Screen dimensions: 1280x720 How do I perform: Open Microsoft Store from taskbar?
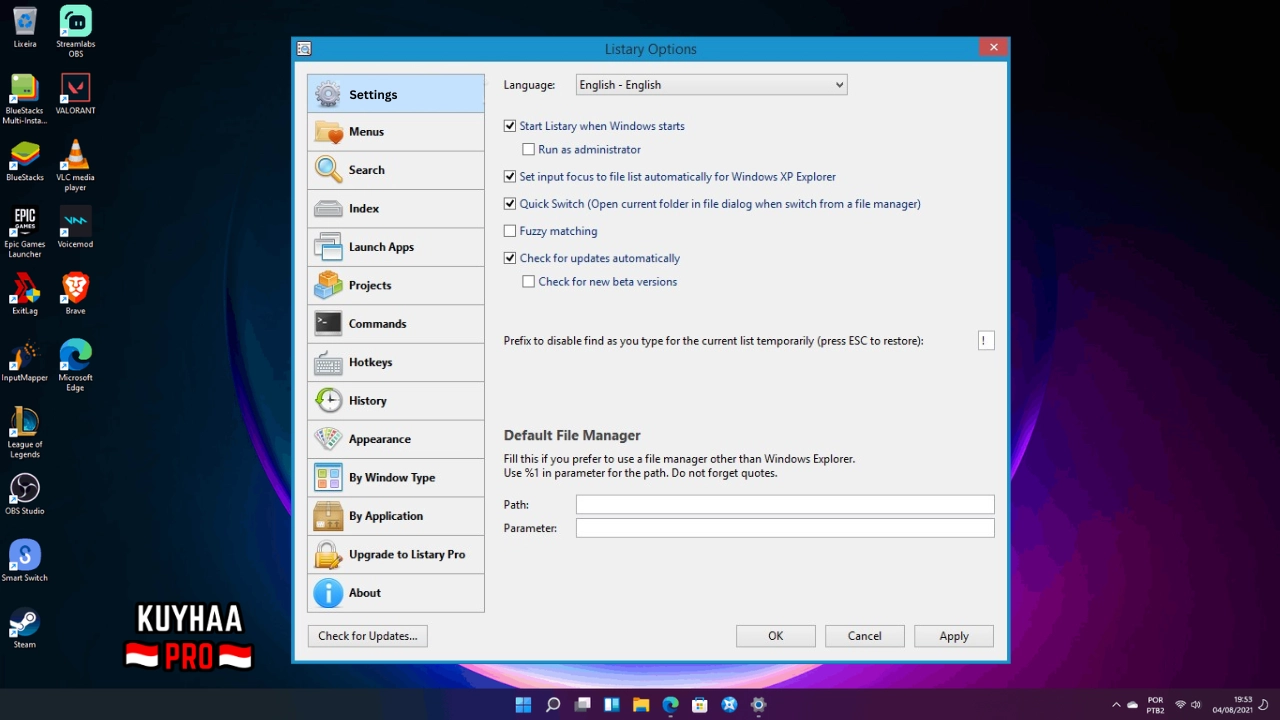point(700,705)
